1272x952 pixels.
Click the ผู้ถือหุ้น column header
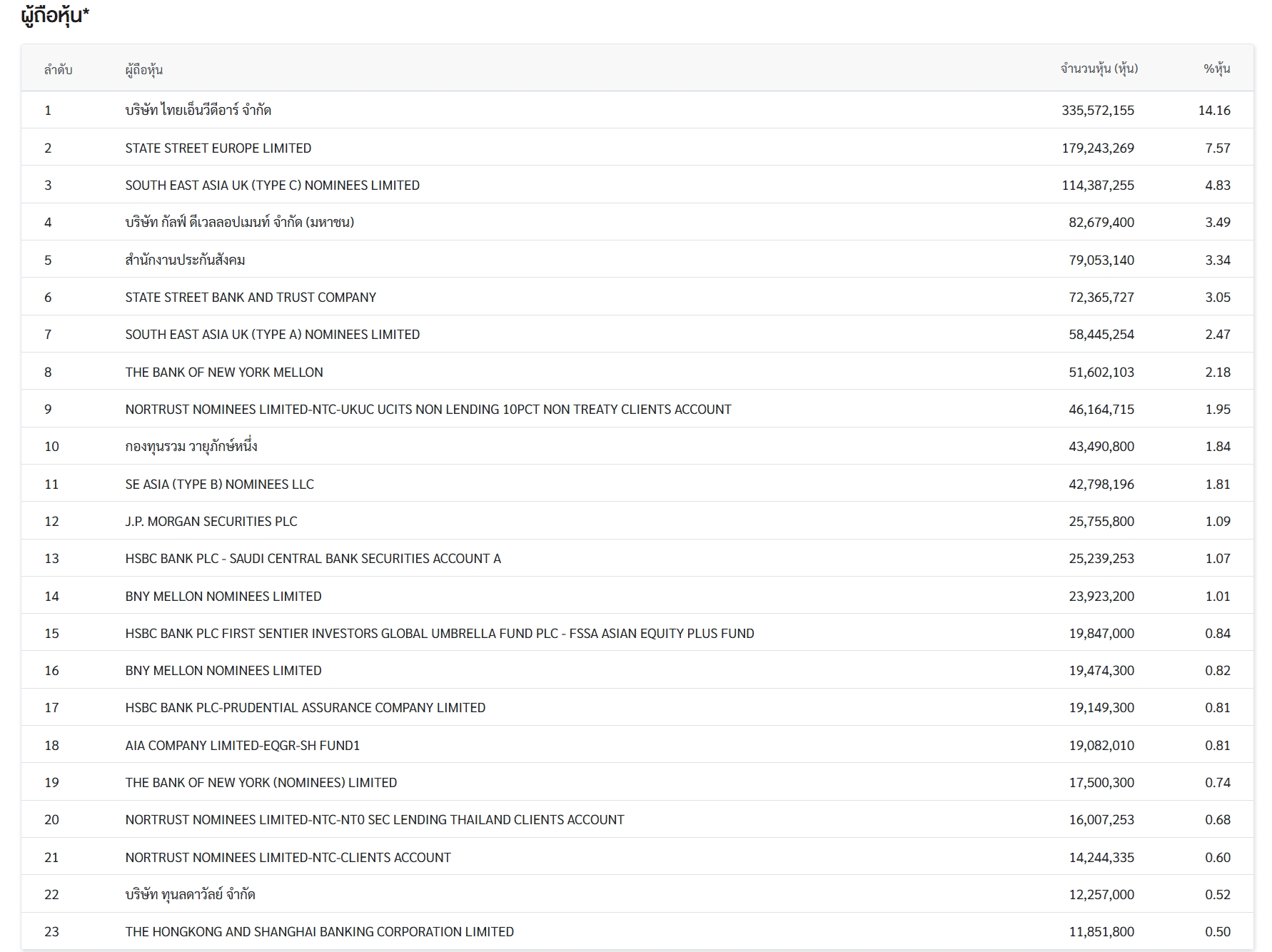pos(144,69)
